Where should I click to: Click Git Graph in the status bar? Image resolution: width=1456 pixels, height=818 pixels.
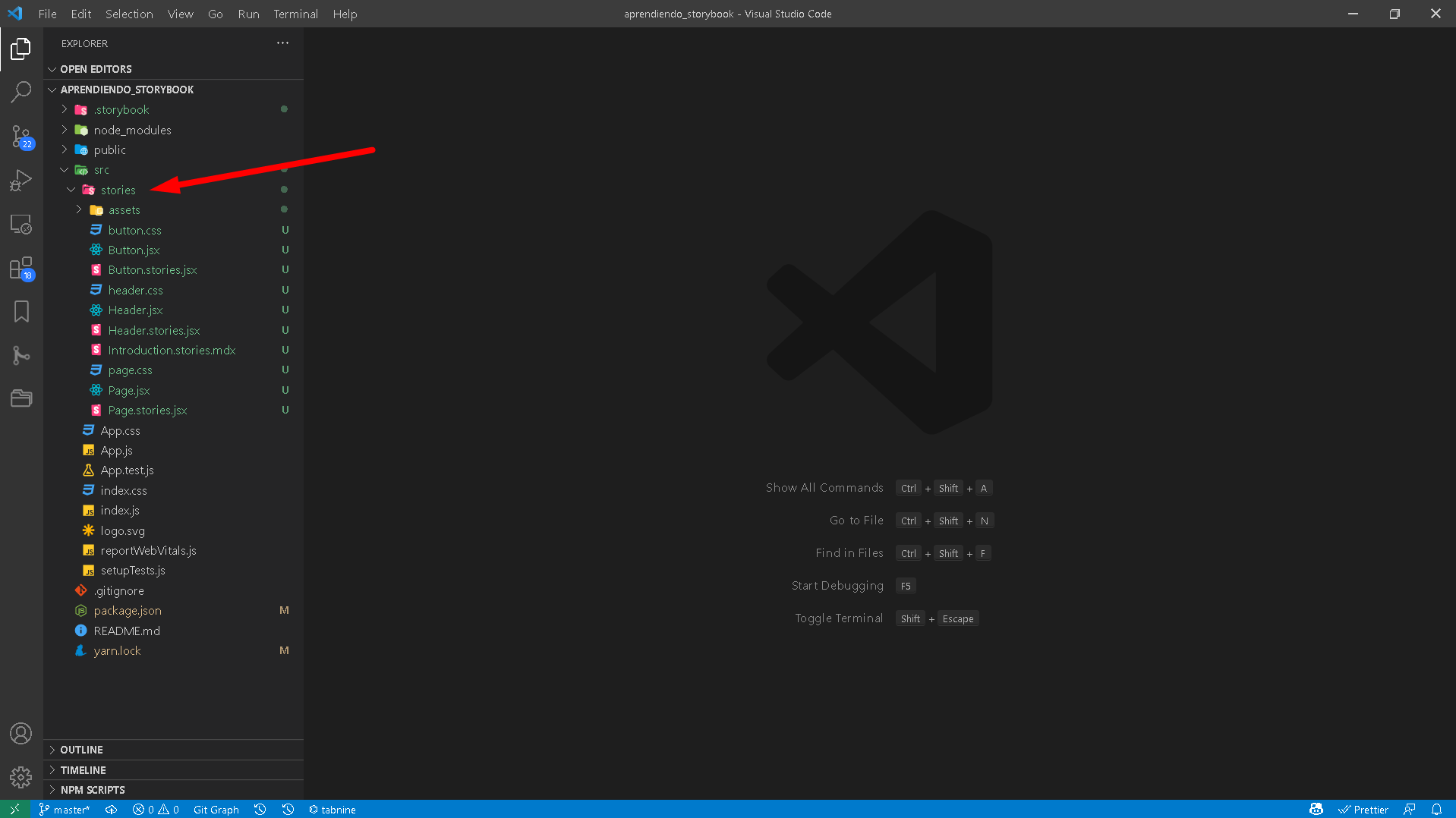point(216,810)
